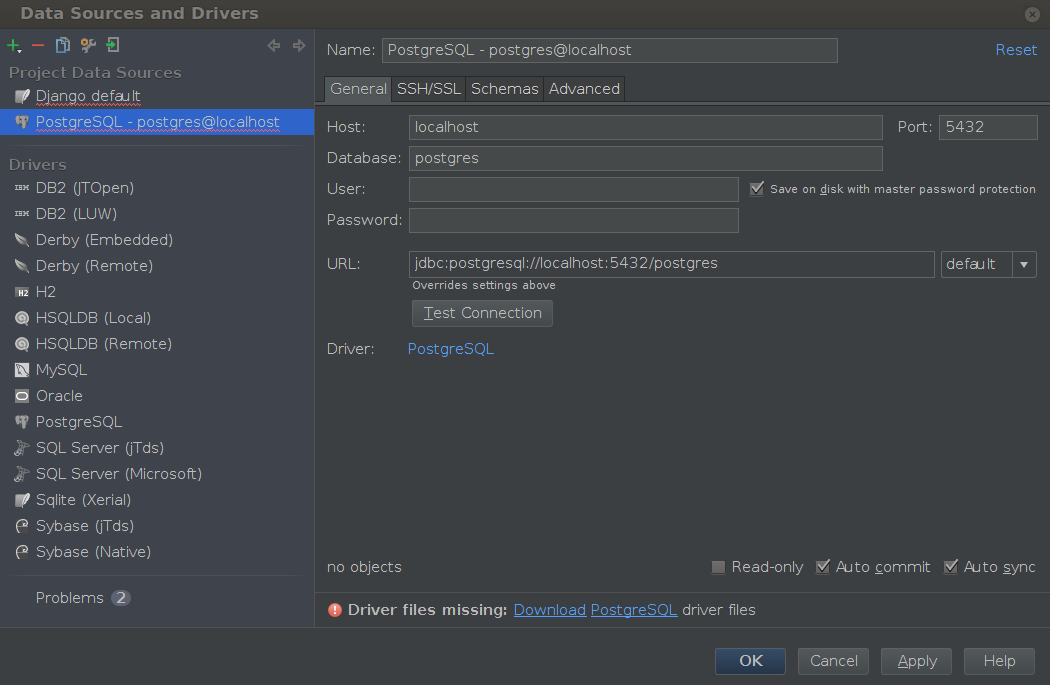Enable the Read-only checkbox
Image resolution: width=1050 pixels, height=685 pixels.
[719, 567]
